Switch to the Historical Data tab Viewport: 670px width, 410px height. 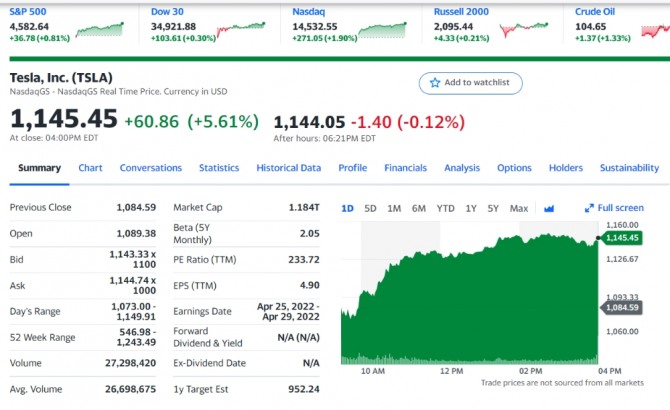click(x=288, y=168)
